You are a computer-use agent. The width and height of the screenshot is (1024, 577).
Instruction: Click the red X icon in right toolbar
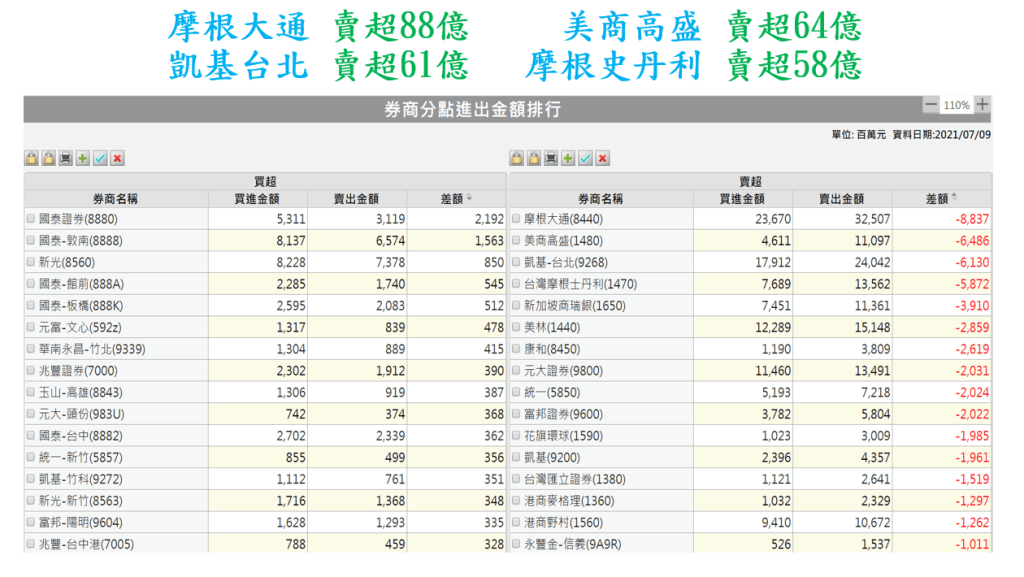tap(603, 158)
